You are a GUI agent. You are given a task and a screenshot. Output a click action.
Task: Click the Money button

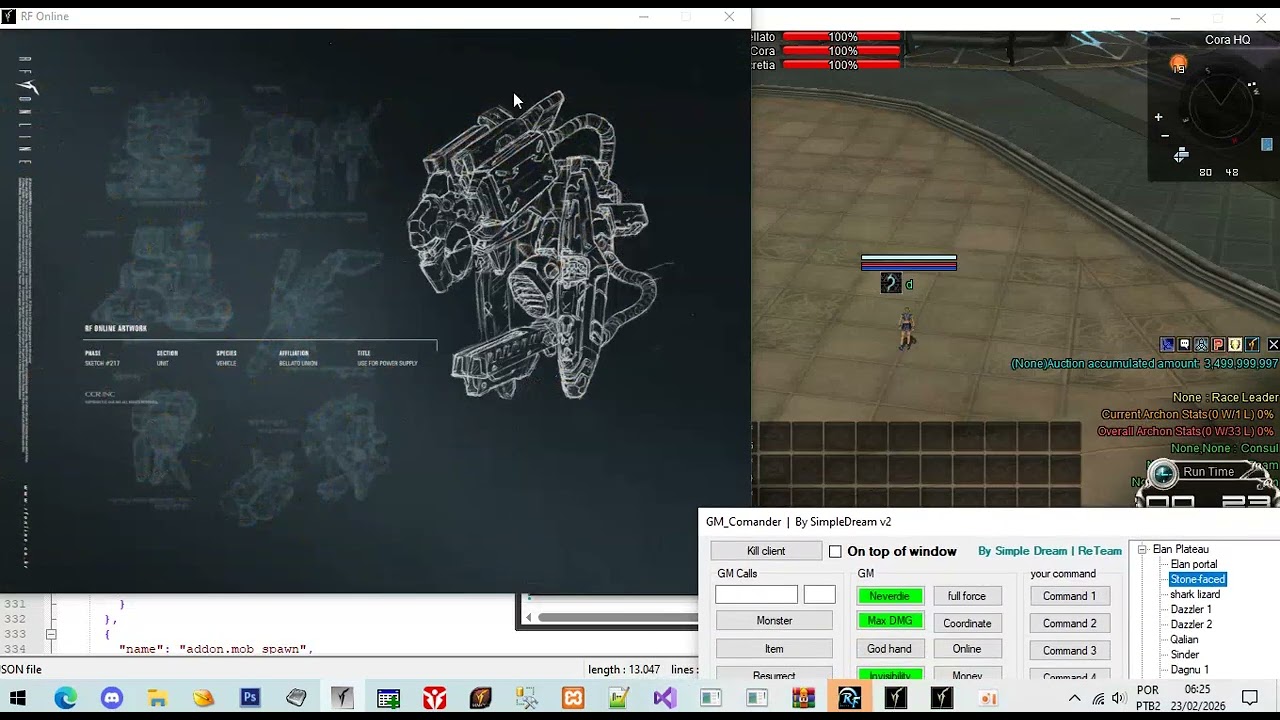coord(967,675)
